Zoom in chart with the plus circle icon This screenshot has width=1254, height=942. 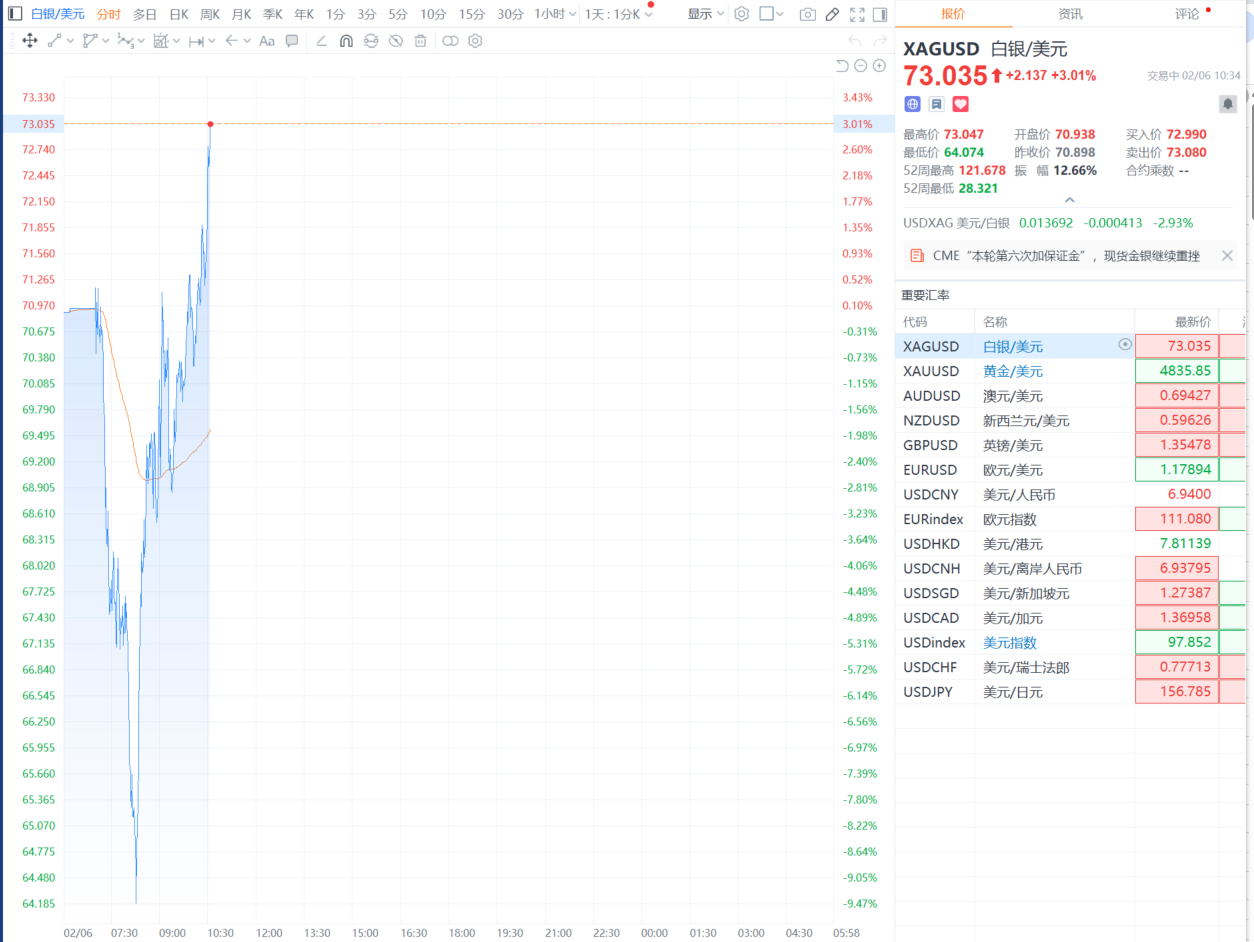pyautogui.click(x=879, y=66)
